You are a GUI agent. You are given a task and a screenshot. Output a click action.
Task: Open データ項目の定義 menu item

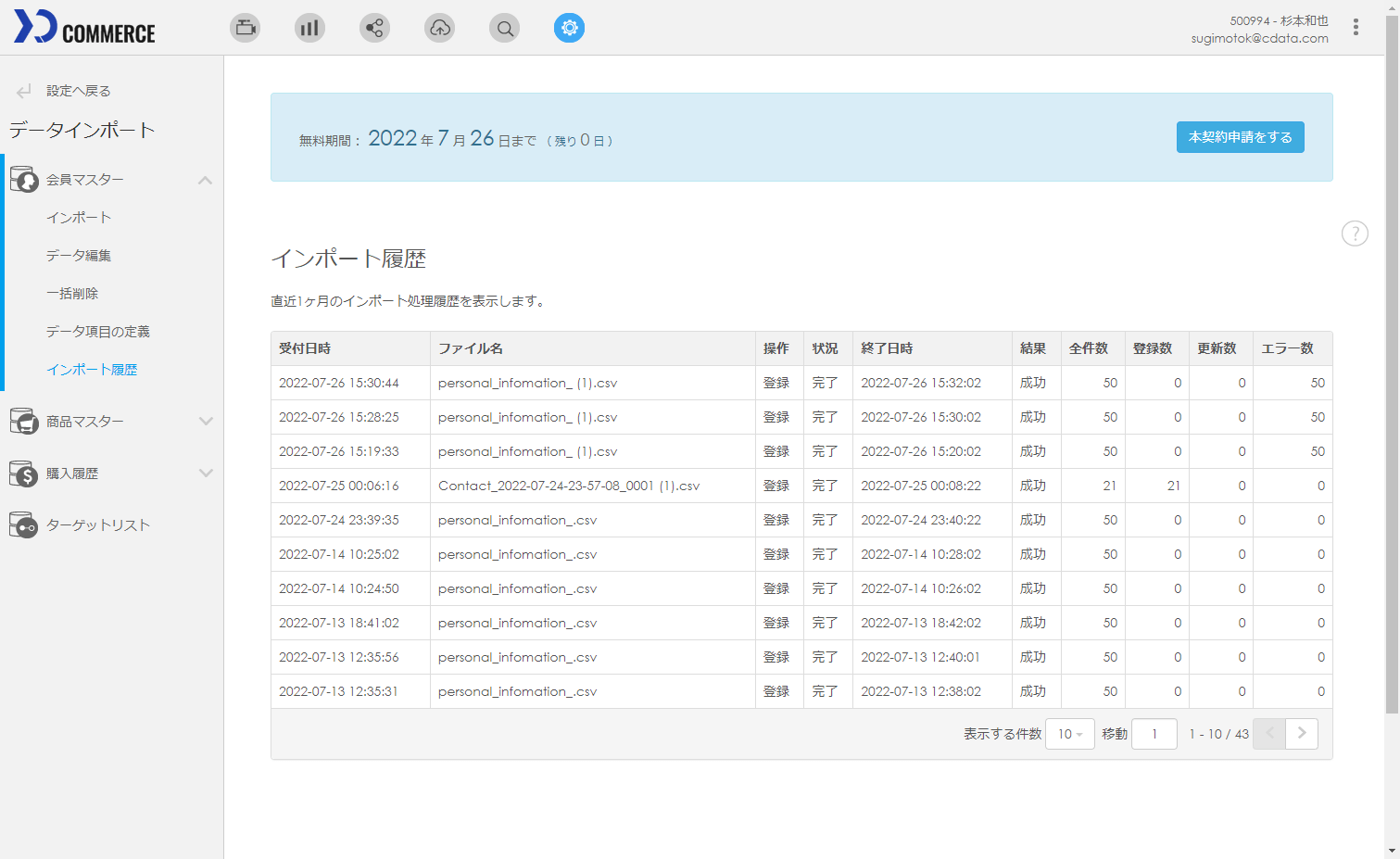pyautogui.click(x=98, y=332)
